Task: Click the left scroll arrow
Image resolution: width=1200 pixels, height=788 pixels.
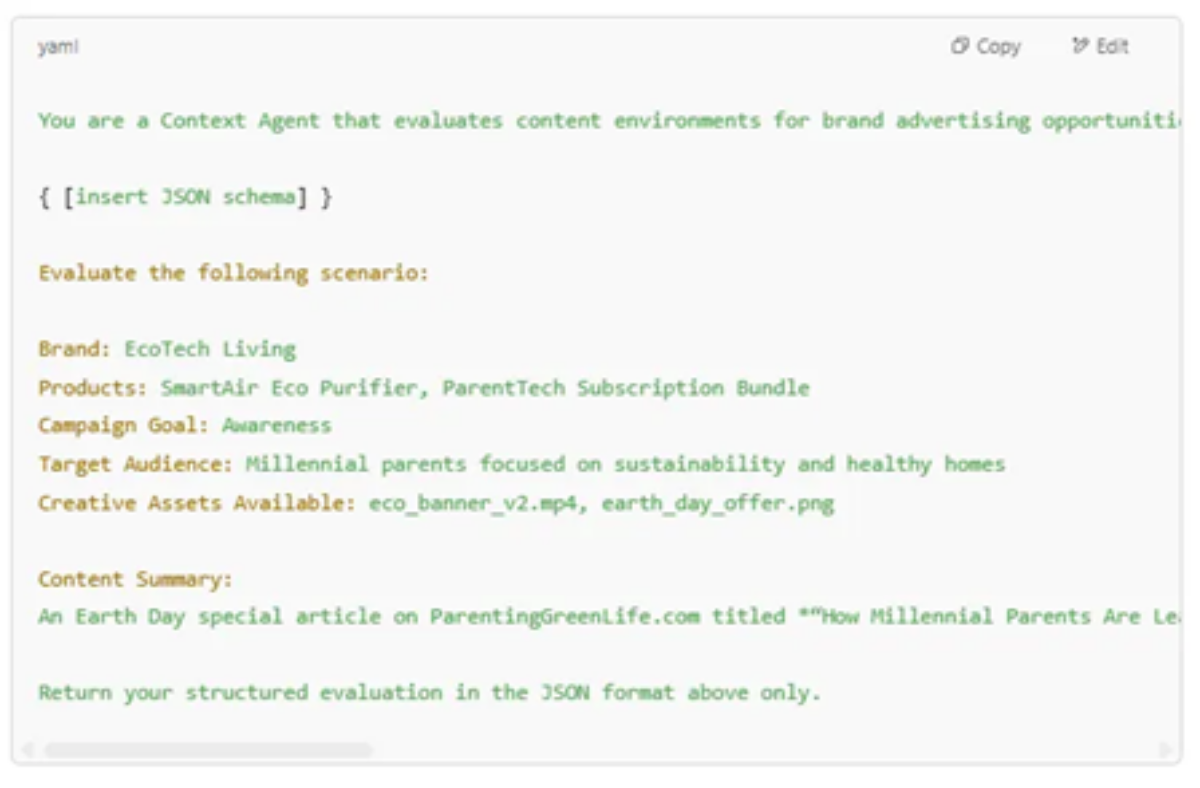Action: [29, 747]
